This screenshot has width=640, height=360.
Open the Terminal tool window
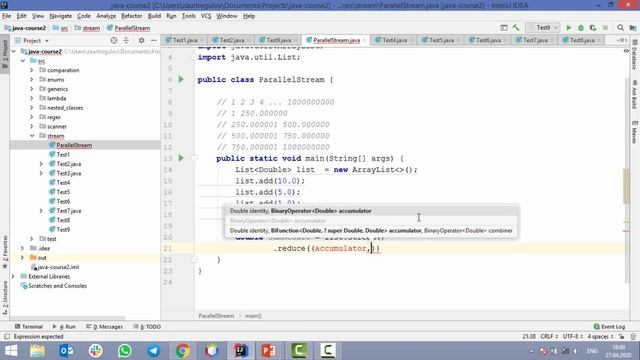coord(29,327)
